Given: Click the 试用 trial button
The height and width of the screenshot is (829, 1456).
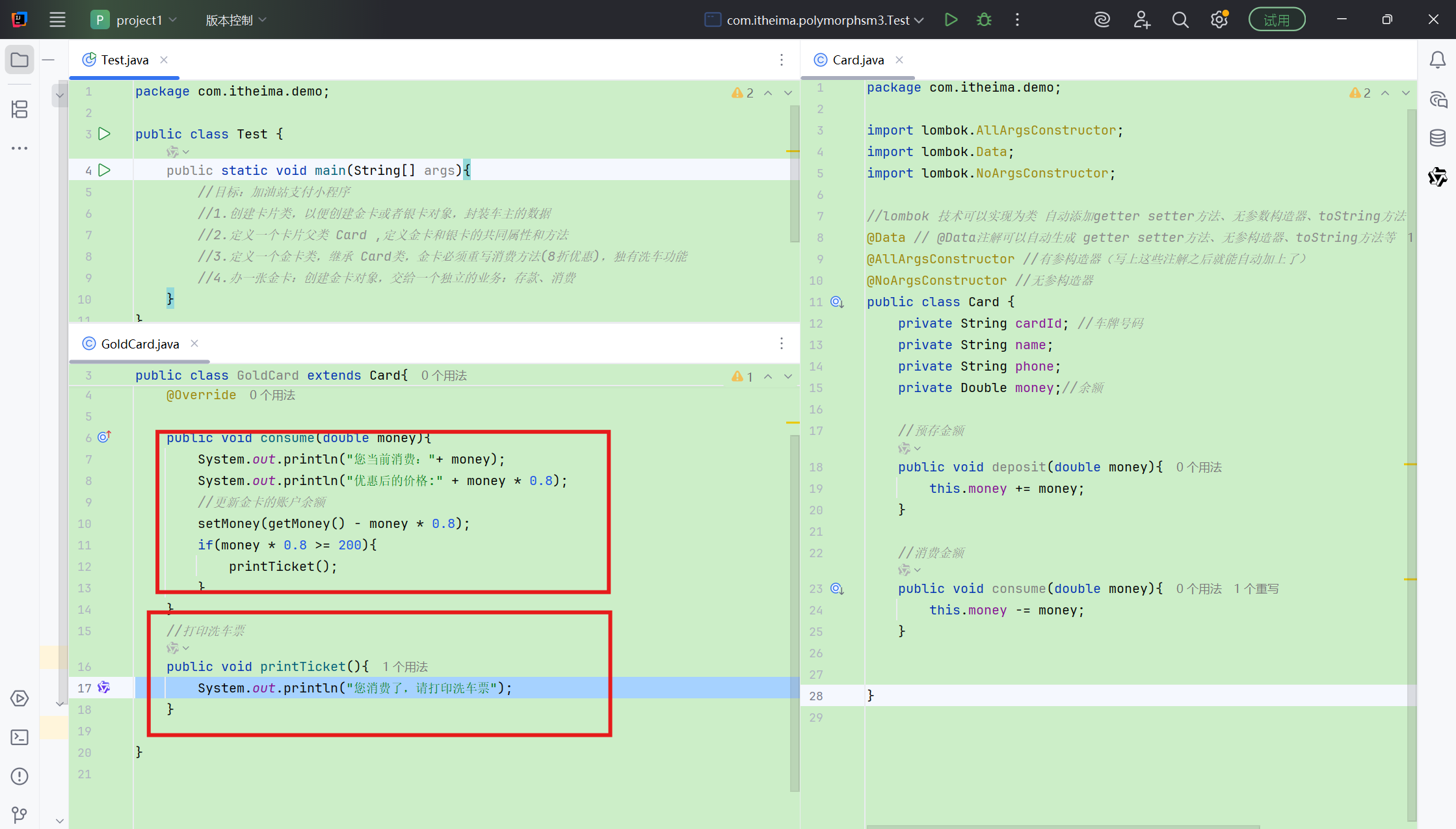Looking at the screenshot, I should (x=1277, y=20).
